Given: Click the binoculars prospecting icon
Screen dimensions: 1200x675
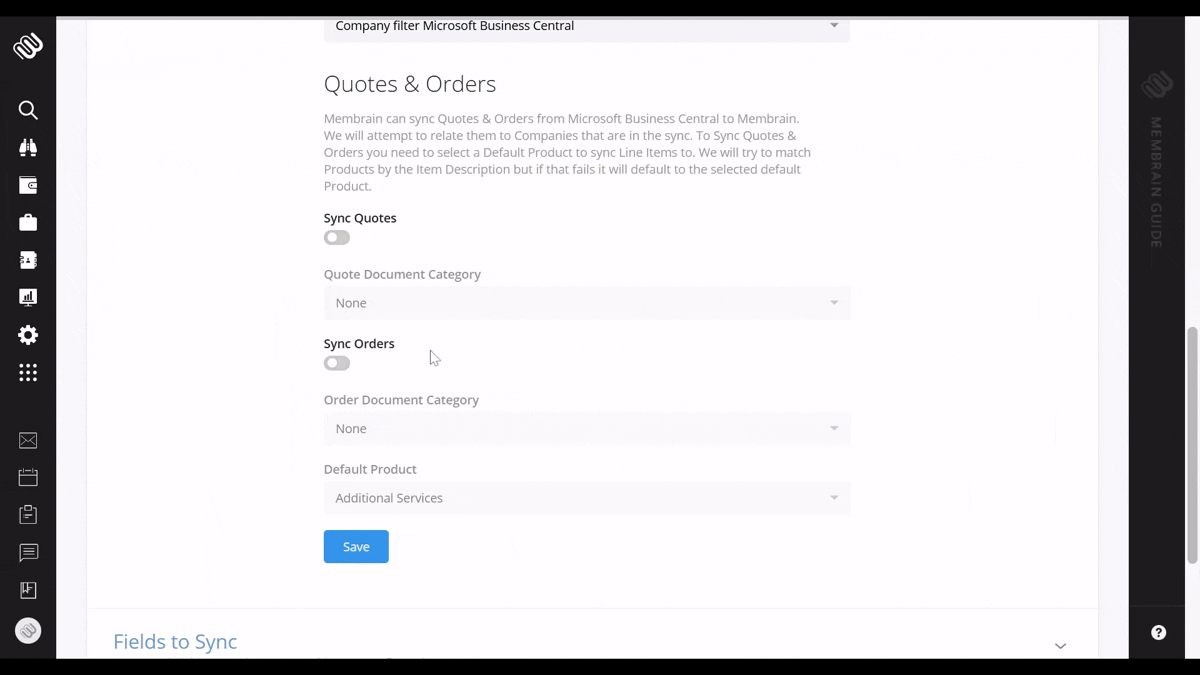Looking at the screenshot, I should 28,148.
